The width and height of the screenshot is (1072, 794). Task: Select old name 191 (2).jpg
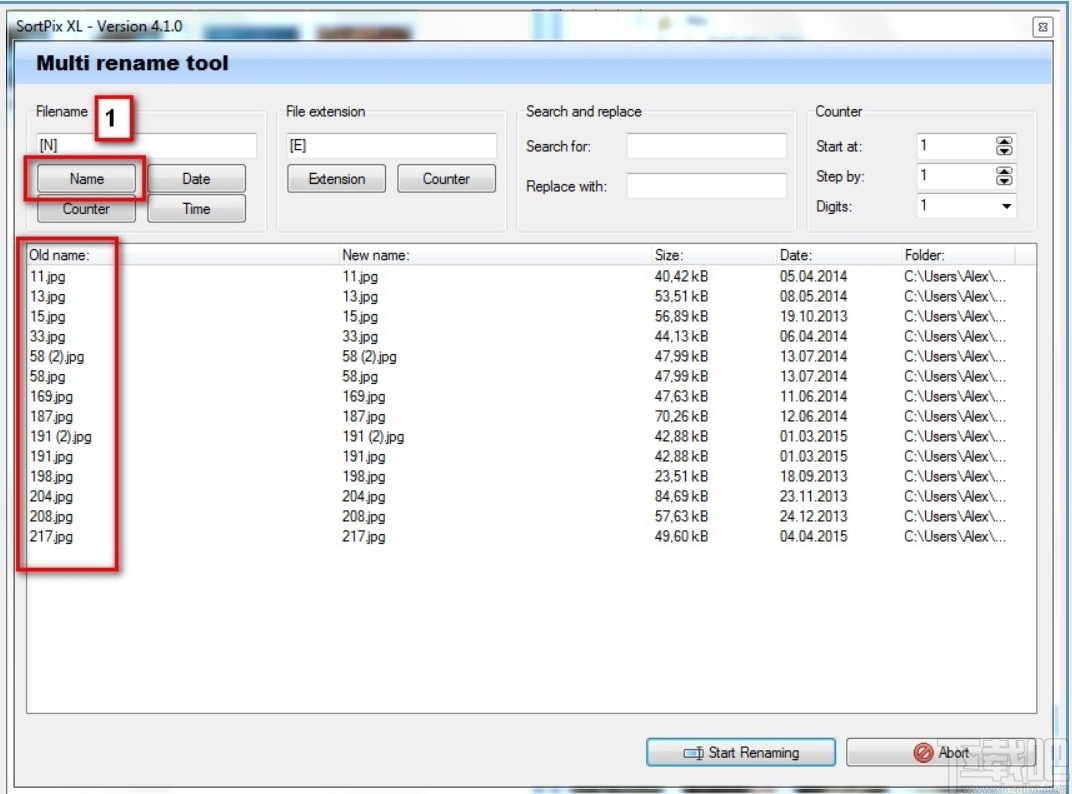pyautogui.click(x=60, y=436)
